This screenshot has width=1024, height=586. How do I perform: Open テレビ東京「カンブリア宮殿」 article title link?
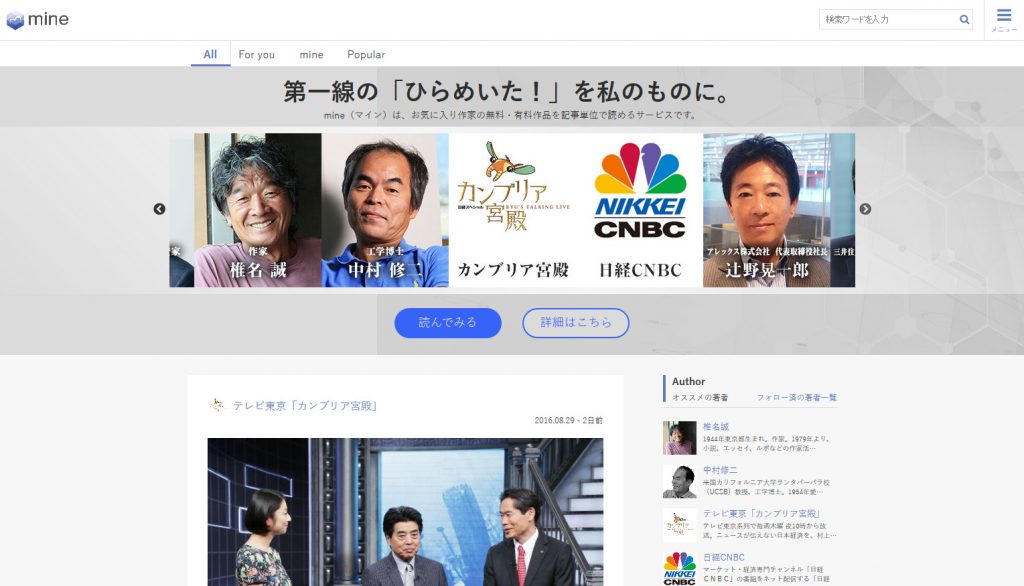306,406
